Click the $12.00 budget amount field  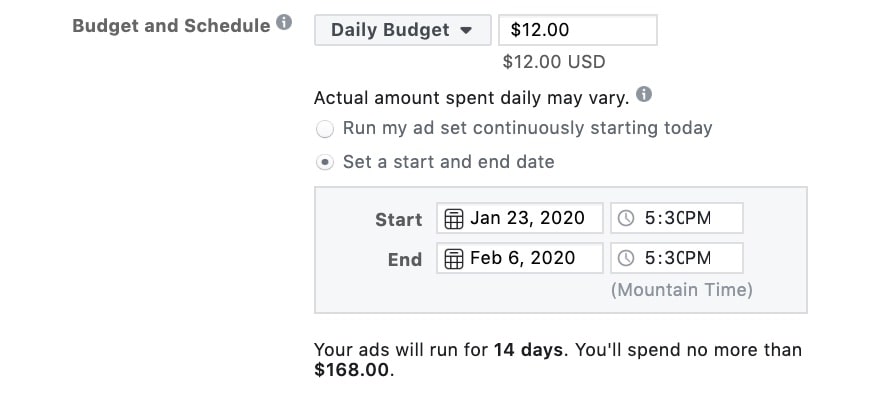(x=577, y=30)
